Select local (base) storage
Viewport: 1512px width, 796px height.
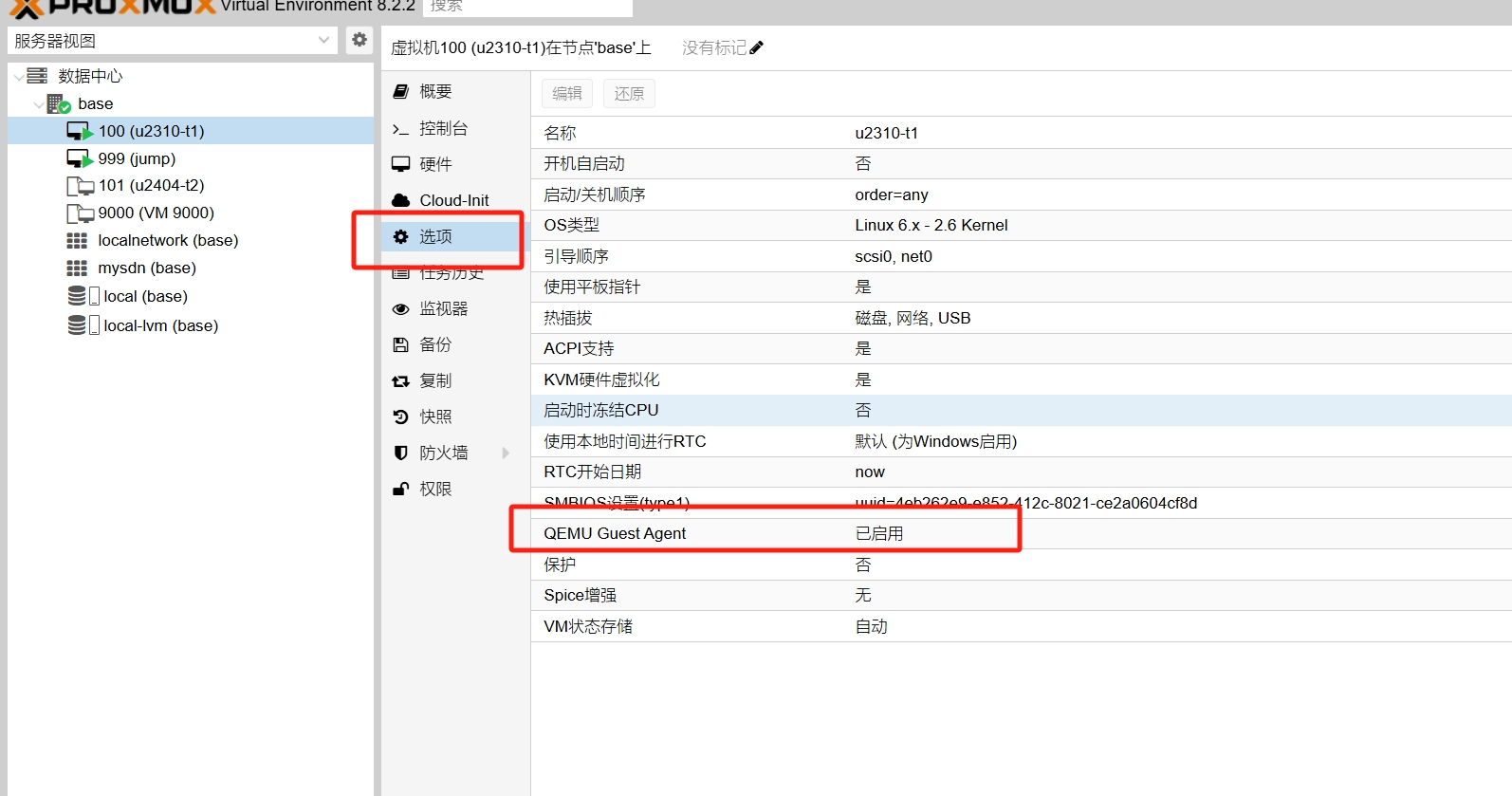191,296
